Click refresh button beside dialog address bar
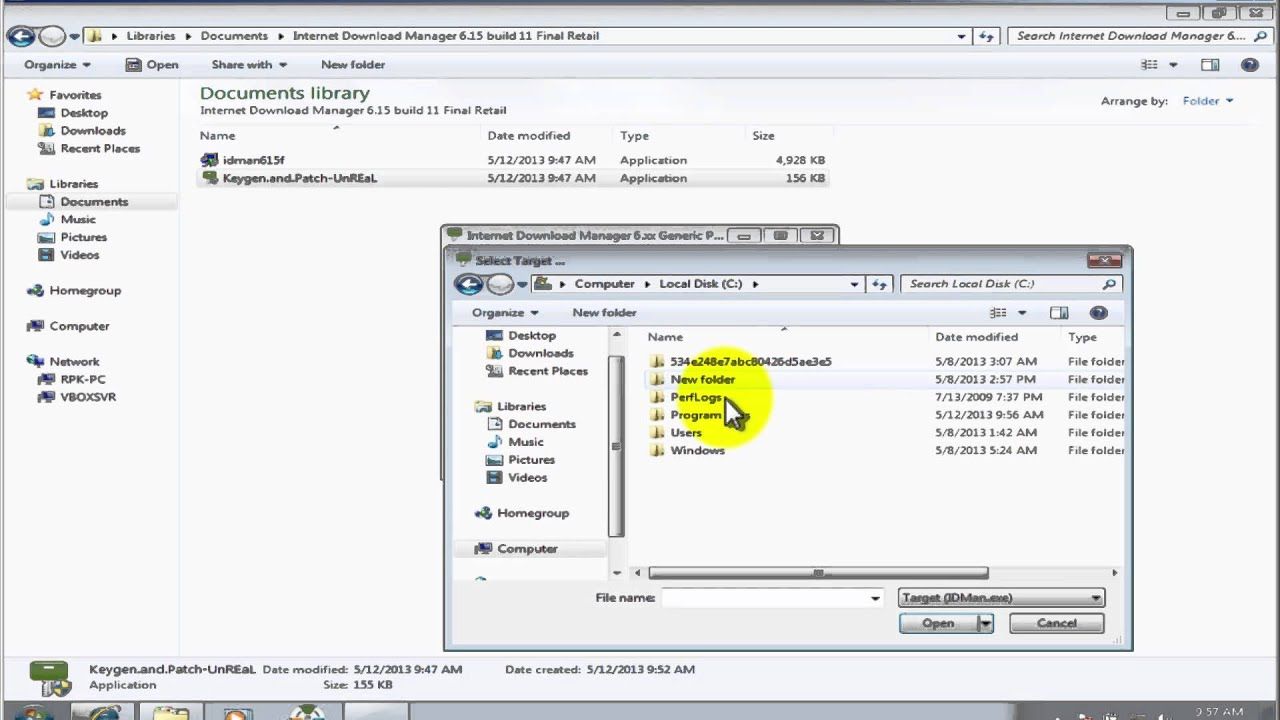This screenshot has width=1280, height=720. 879,284
